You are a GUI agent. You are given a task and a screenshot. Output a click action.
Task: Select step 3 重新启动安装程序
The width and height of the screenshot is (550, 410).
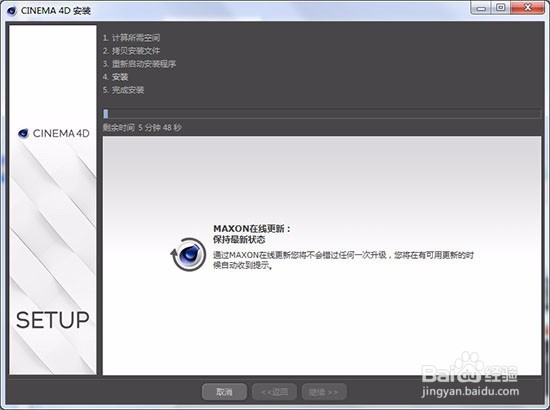[139, 64]
